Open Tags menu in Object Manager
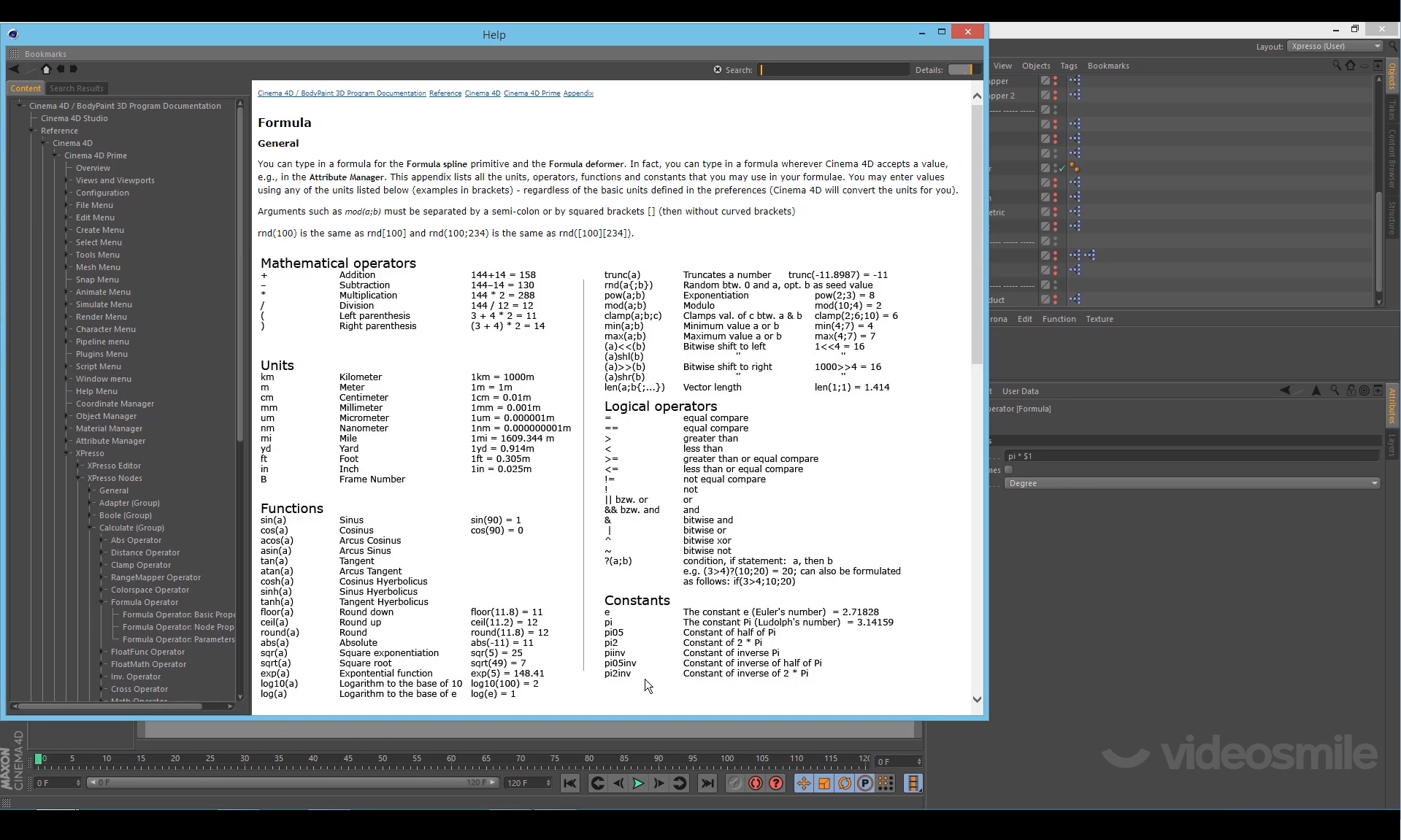Image resolution: width=1401 pixels, height=840 pixels. click(x=1069, y=66)
